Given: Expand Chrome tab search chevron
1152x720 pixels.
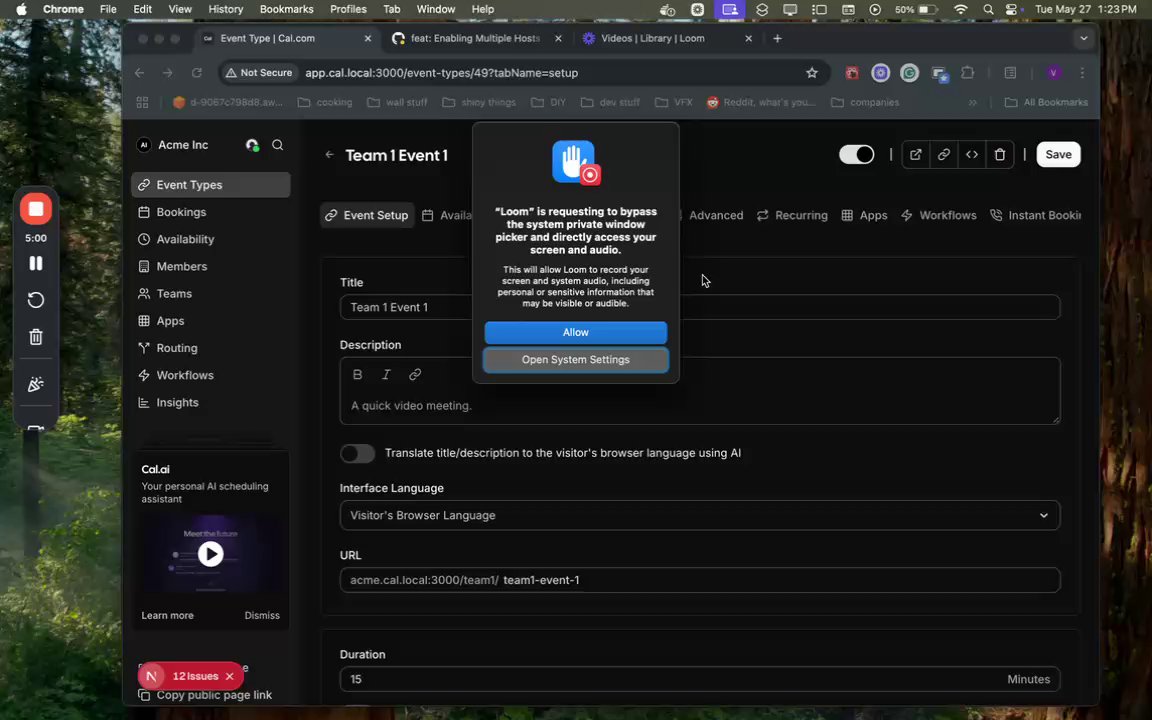Looking at the screenshot, I should pos(1084,38).
